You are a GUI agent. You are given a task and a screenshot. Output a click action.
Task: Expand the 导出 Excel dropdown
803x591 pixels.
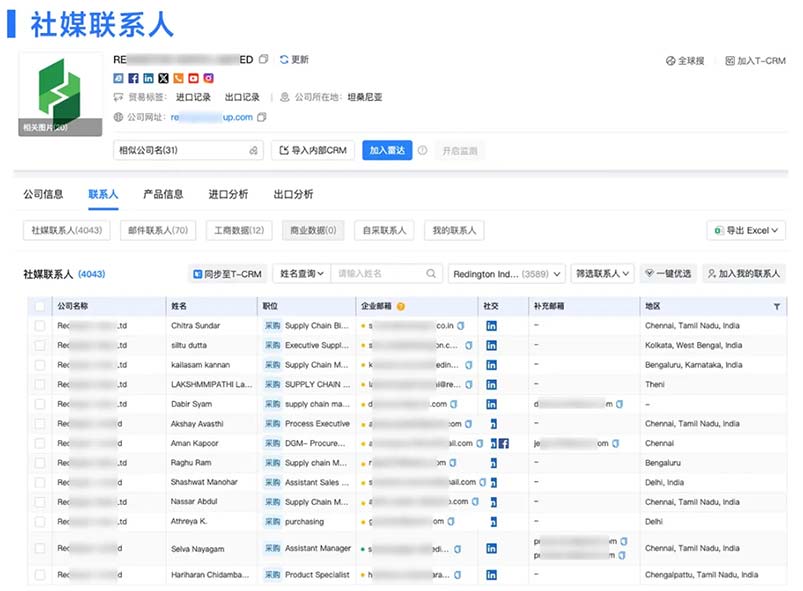click(x=747, y=231)
